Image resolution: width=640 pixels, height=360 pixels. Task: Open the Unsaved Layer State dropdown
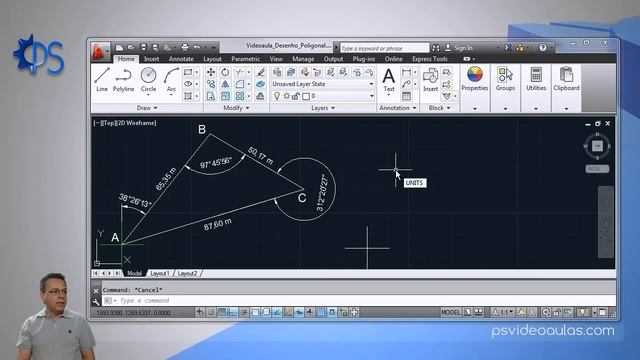pyautogui.click(x=323, y=84)
